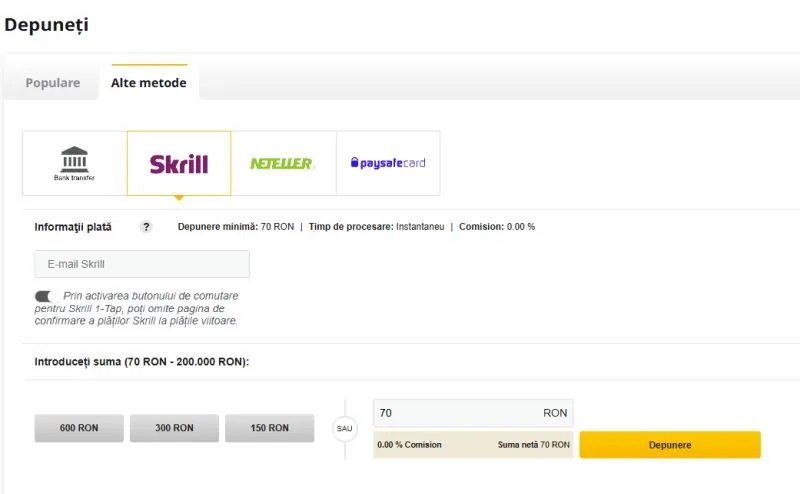
Task: Focus the E-mail Skrill input field
Action: click(142, 264)
